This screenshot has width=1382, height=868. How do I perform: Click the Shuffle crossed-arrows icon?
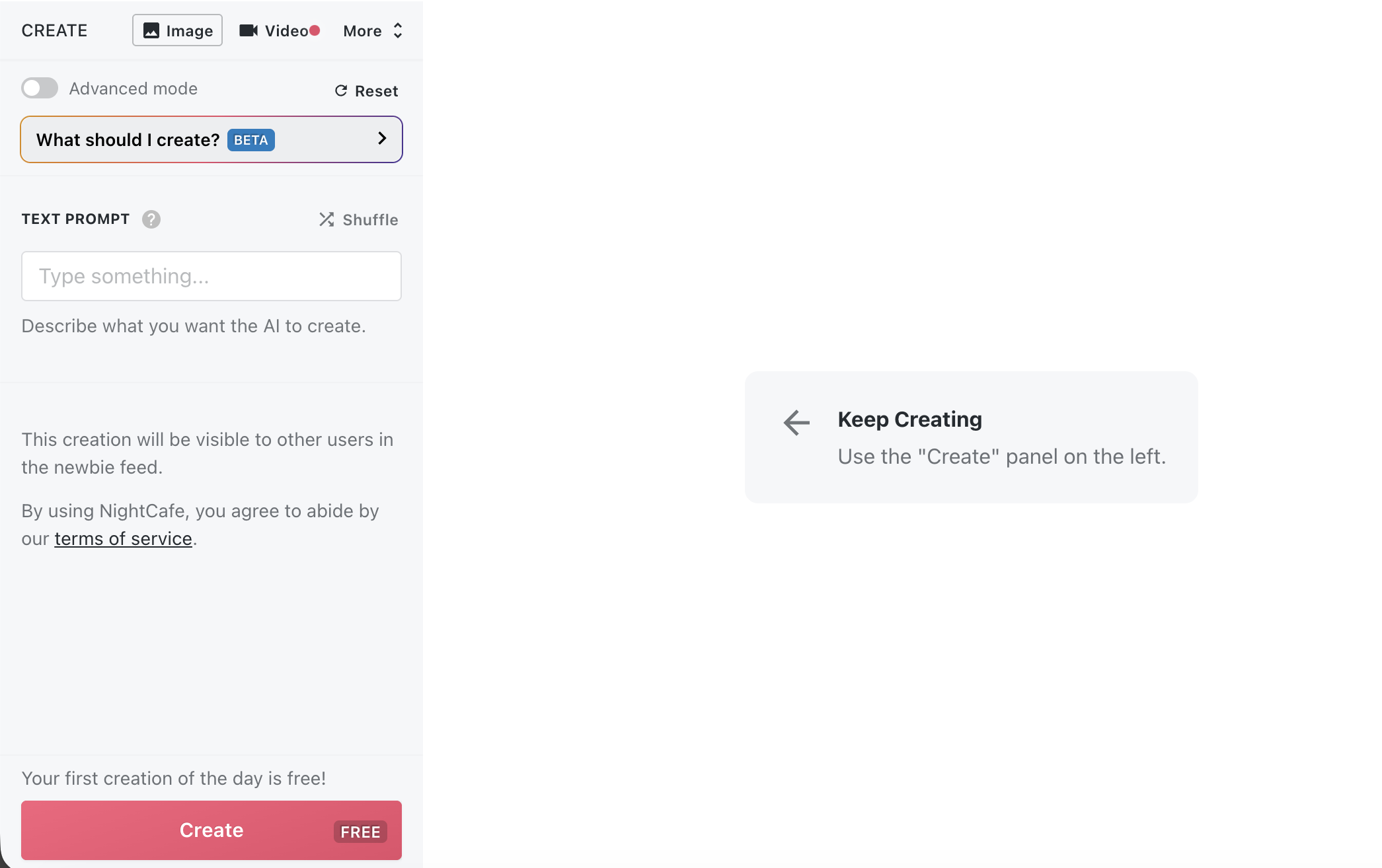point(326,219)
